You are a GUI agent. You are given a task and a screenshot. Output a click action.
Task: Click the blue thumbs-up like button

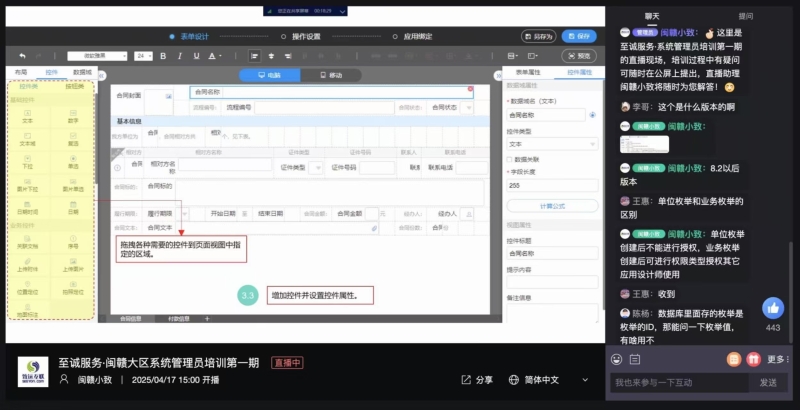click(772, 308)
